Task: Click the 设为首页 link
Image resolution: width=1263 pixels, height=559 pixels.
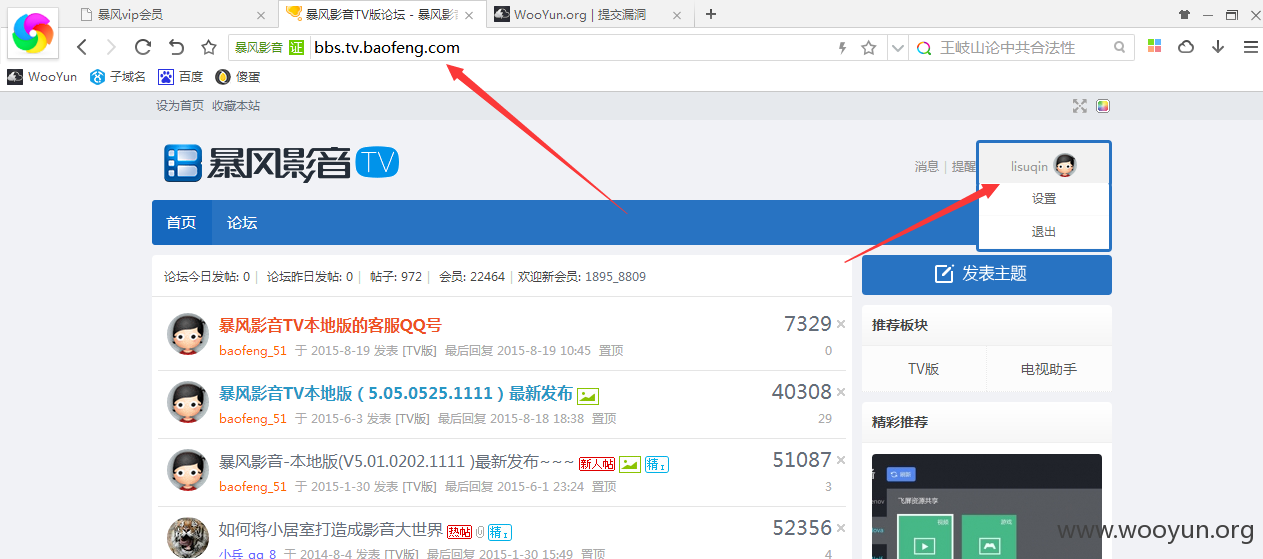Action: coord(180,106)
